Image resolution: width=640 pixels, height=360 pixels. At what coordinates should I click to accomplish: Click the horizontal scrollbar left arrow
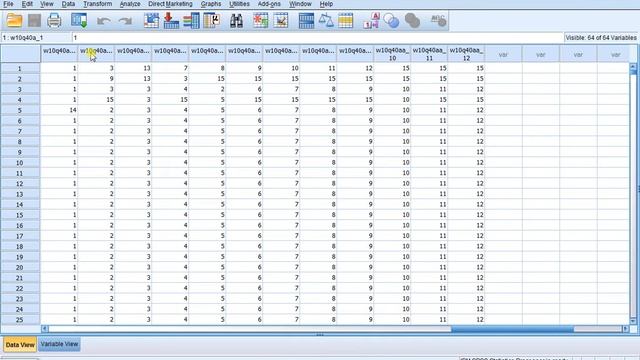tap(45, 329)
